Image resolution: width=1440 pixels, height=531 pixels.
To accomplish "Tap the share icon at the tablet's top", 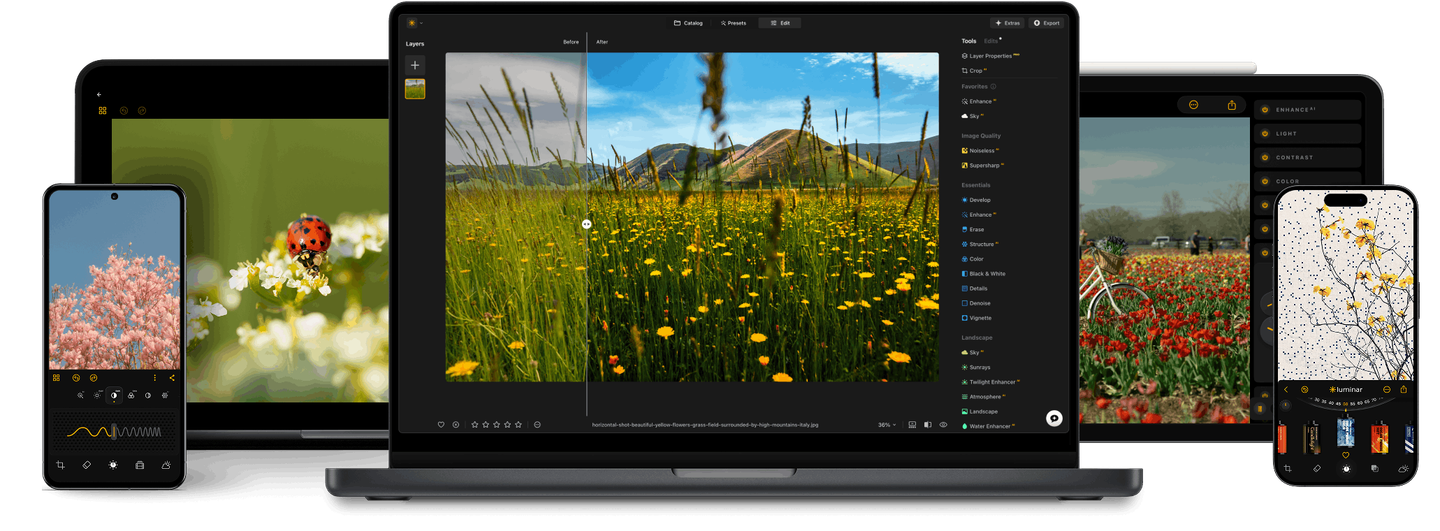I will tap(1232, 105).
